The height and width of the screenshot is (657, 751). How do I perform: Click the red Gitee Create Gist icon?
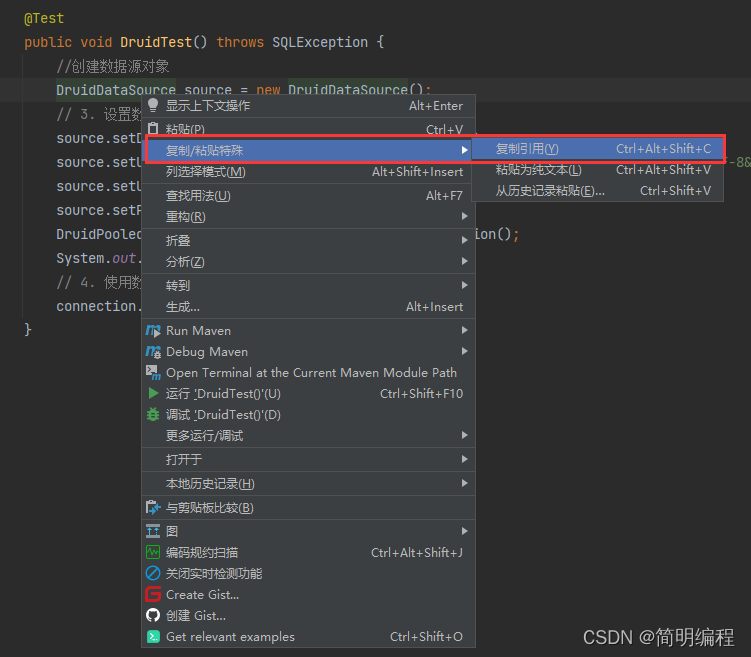point(153,594)
